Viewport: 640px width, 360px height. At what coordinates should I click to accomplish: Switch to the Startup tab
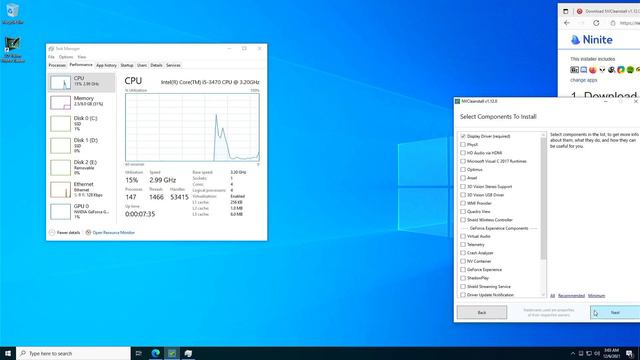(127, 65)
